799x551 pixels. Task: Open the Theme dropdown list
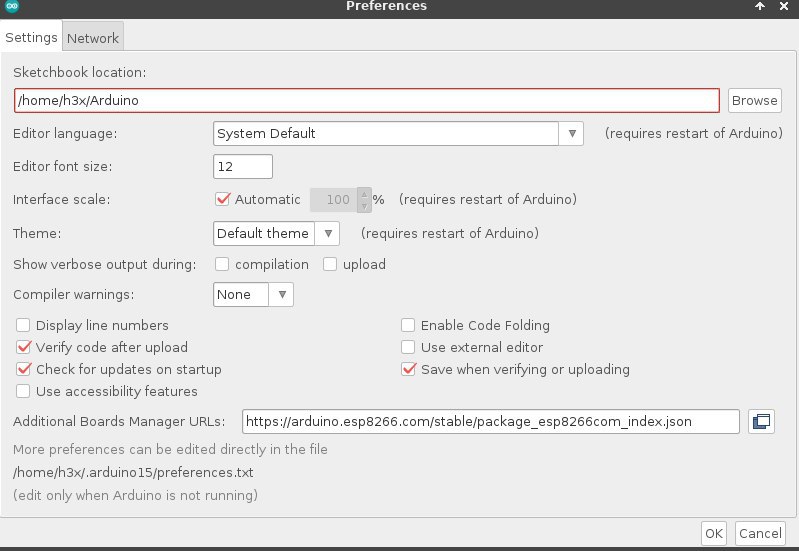(276, 233)
